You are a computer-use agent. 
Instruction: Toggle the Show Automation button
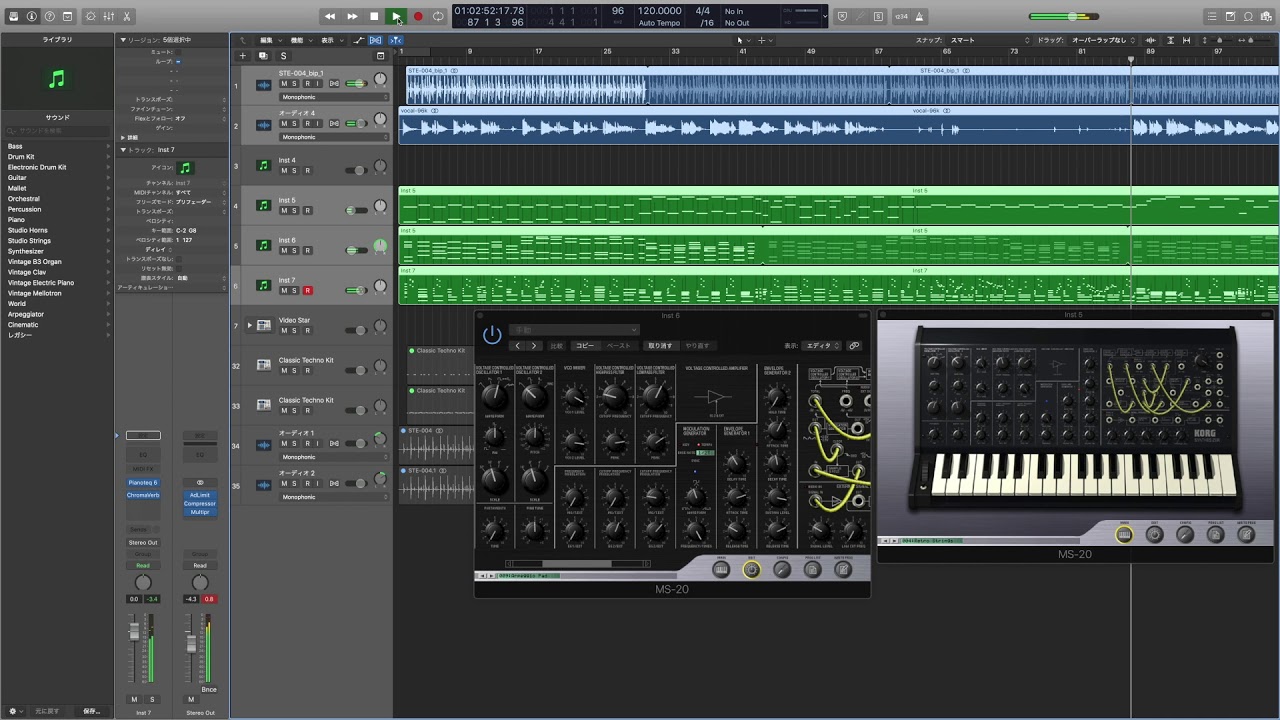[x=359, y=40]
